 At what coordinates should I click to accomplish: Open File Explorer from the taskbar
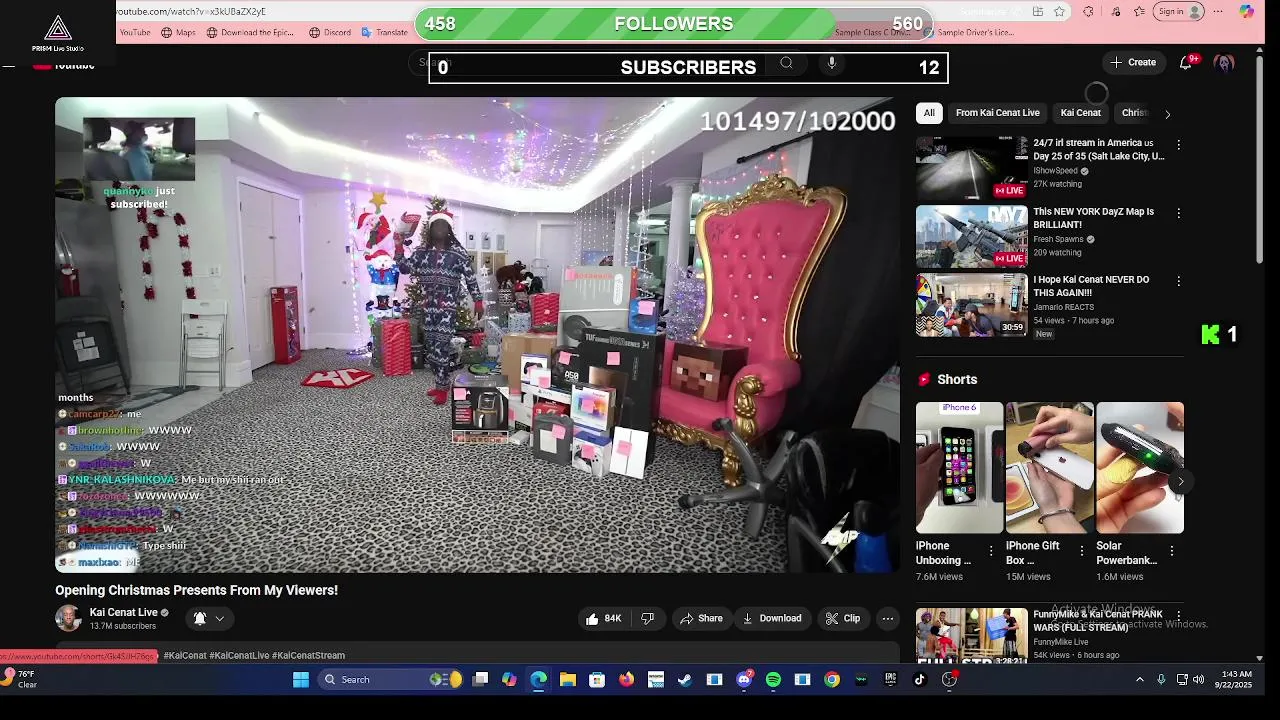pos(568,679)
